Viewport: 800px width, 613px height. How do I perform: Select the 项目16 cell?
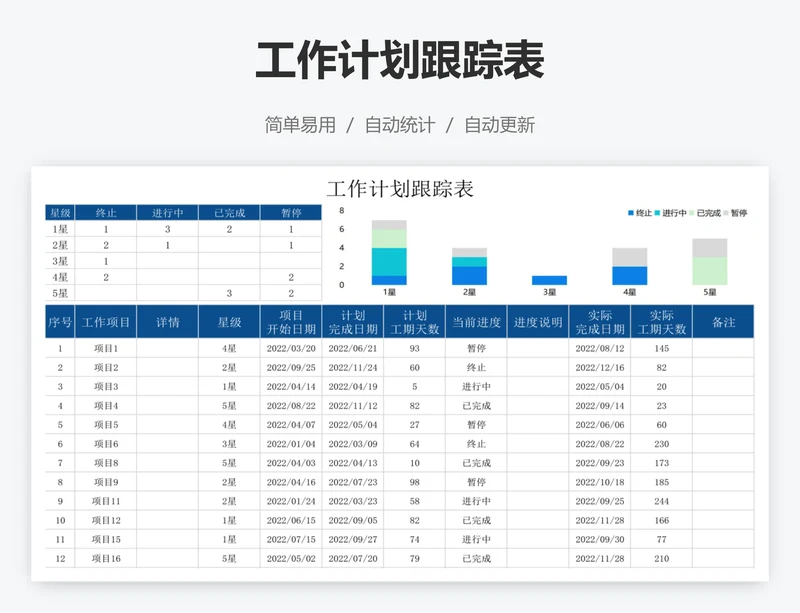(106, 558)
